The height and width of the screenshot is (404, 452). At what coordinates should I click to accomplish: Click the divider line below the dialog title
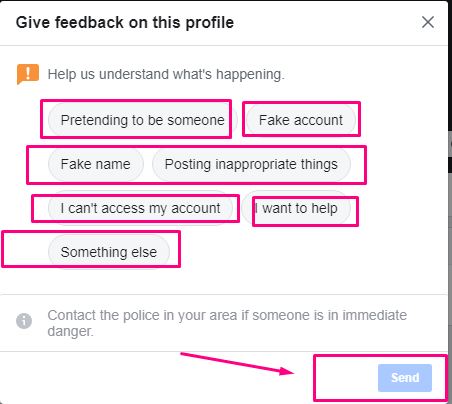click(224, 45)
